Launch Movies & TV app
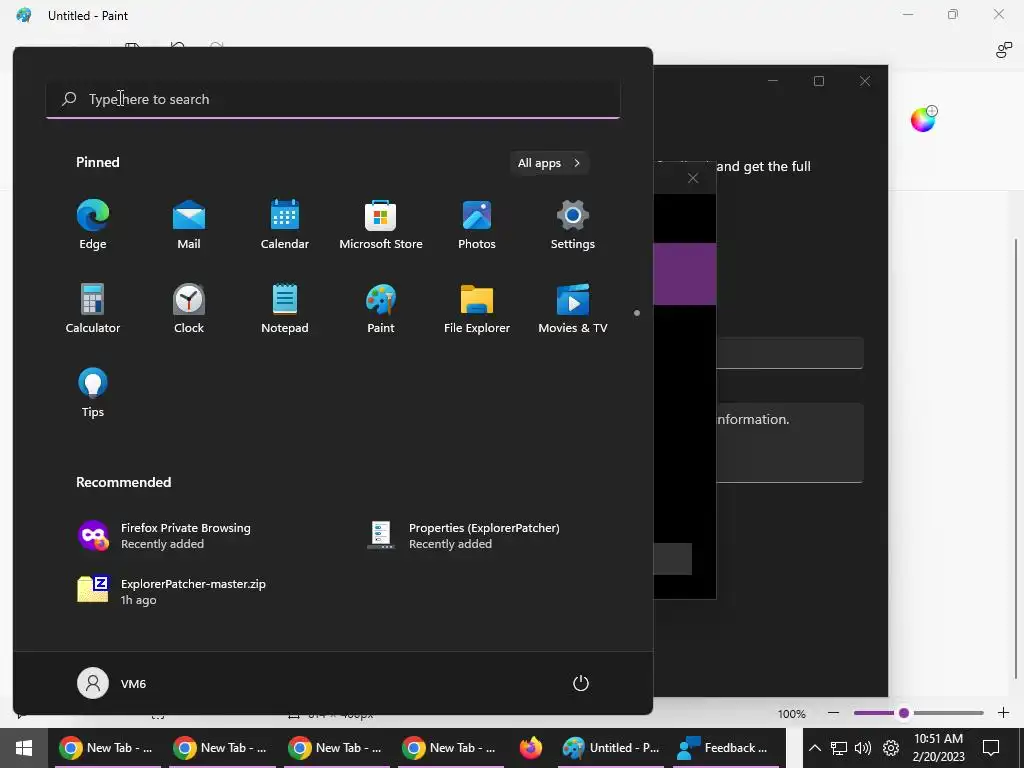The image size is (1024, 768). point(573,309)
